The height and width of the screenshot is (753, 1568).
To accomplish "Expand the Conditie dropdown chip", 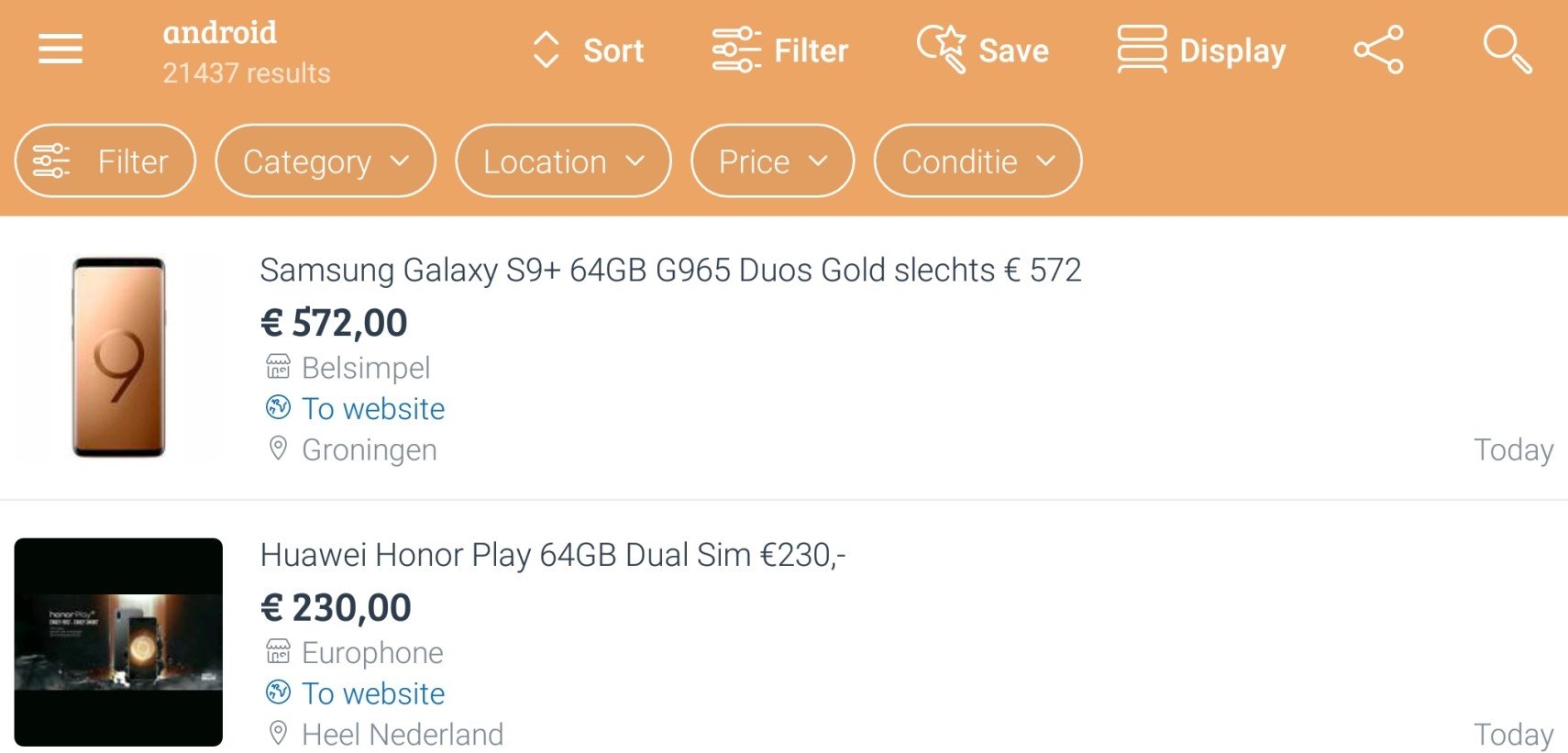I will (x=977, y=161).
